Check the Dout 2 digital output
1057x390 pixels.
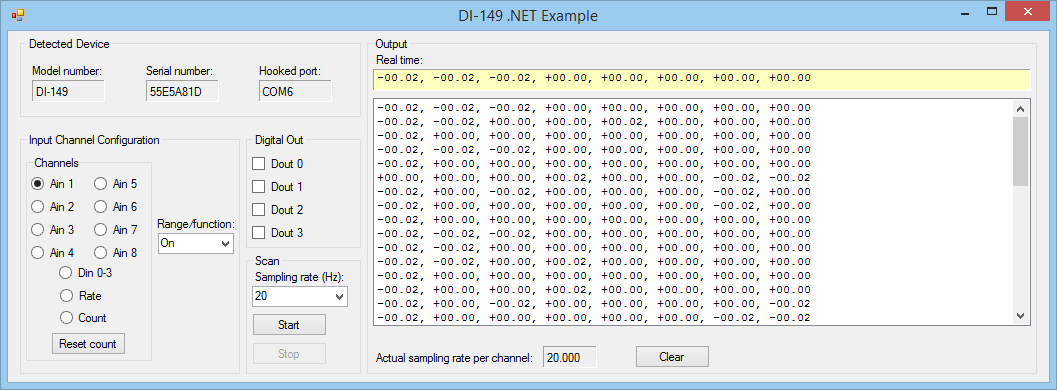point(277,209)
